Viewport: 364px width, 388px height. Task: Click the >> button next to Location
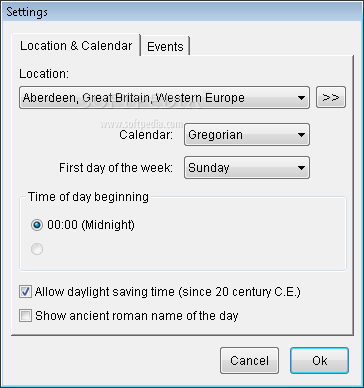pyautogui.click(x=331, y=97)
